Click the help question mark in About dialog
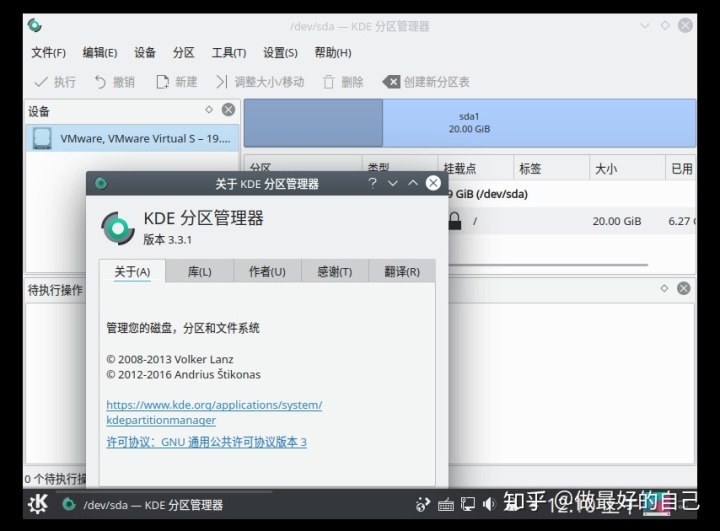This screenshot has width=720, height=531. tap(372, 183)
